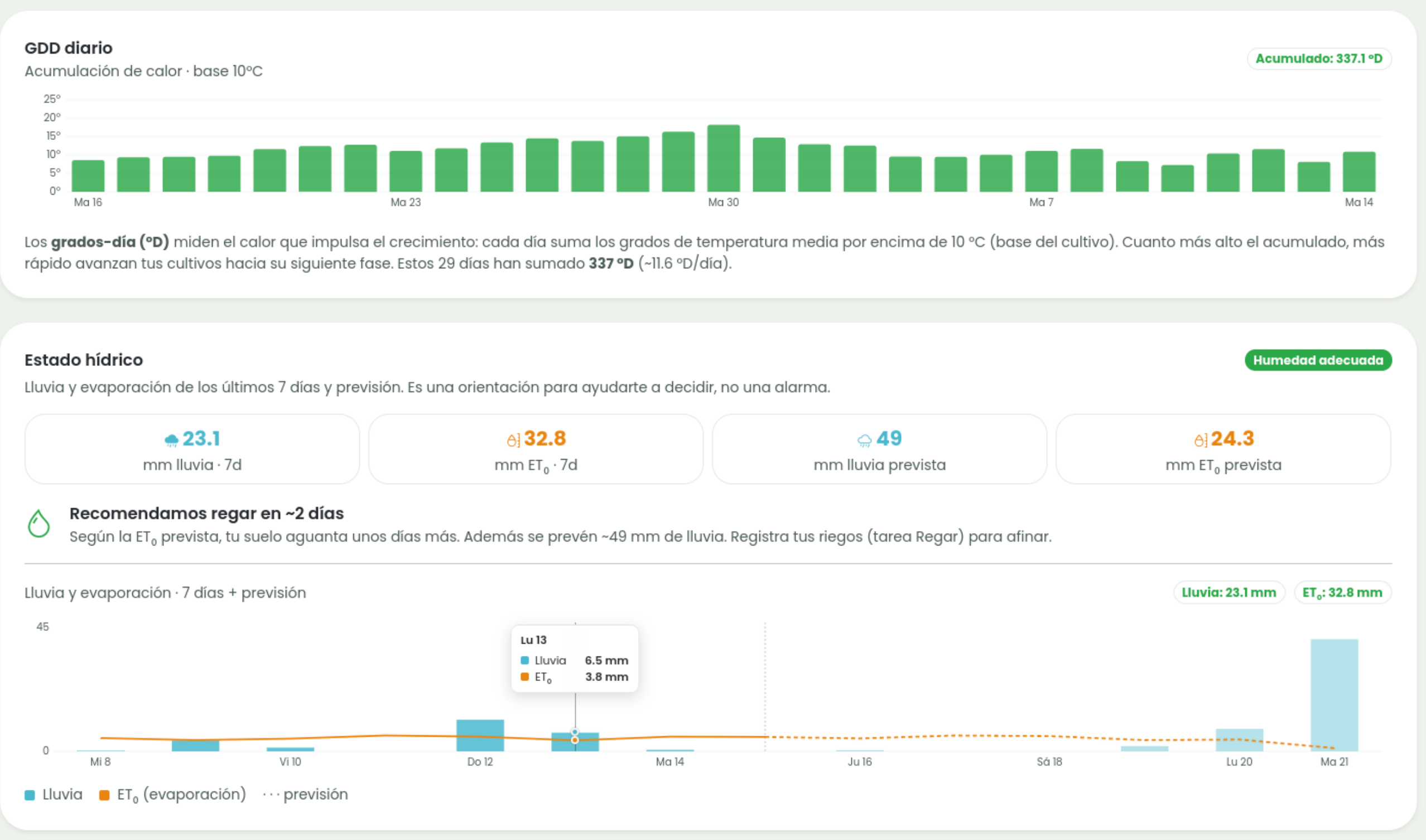Click the orange ET0 point on Lu 13
Image resolution: width=1426 pixels, height=840 pixels.
tap(575, 740)
